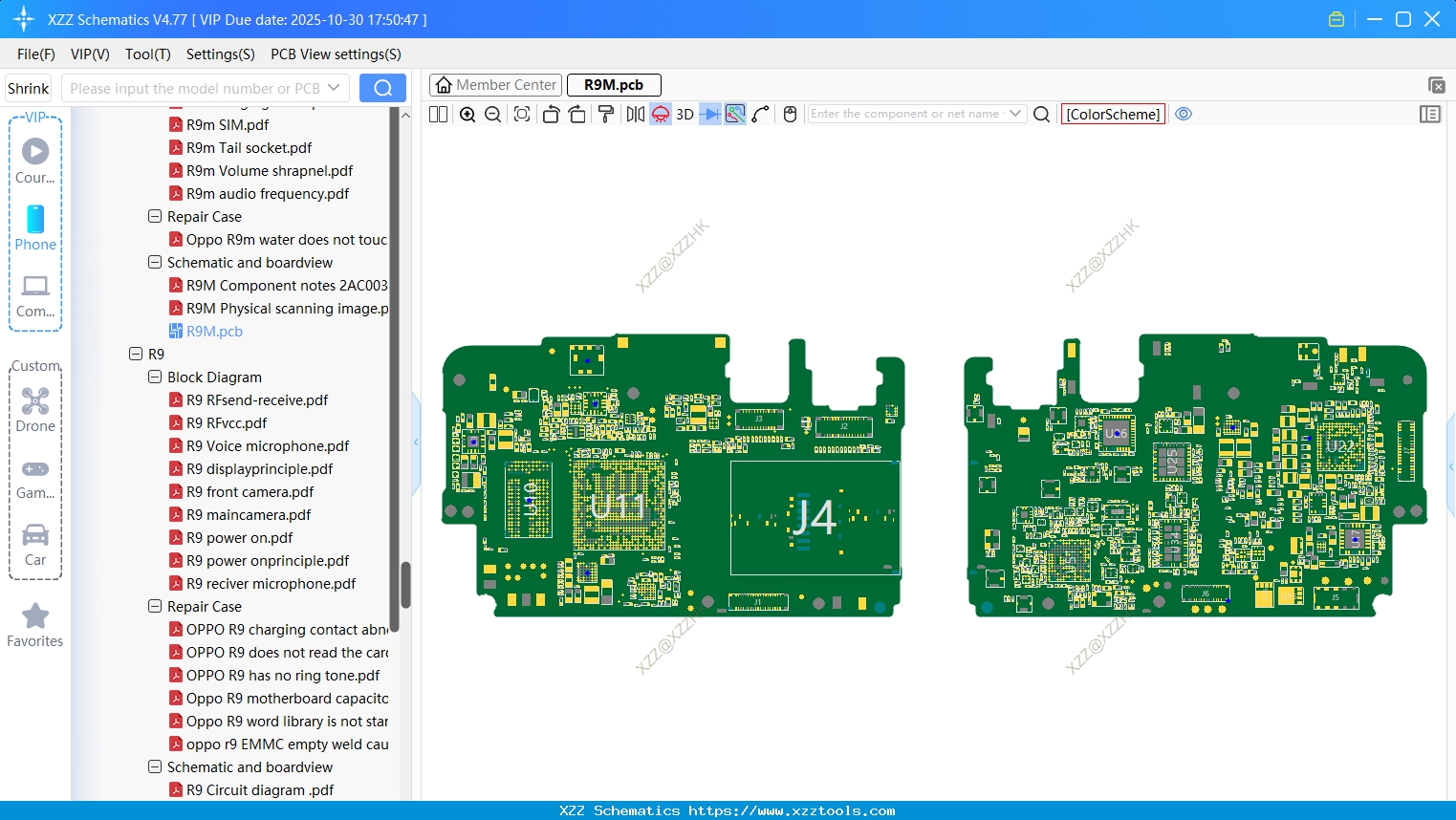Click the model number search input field
The image size is (1456, 820).
point(195,88)
